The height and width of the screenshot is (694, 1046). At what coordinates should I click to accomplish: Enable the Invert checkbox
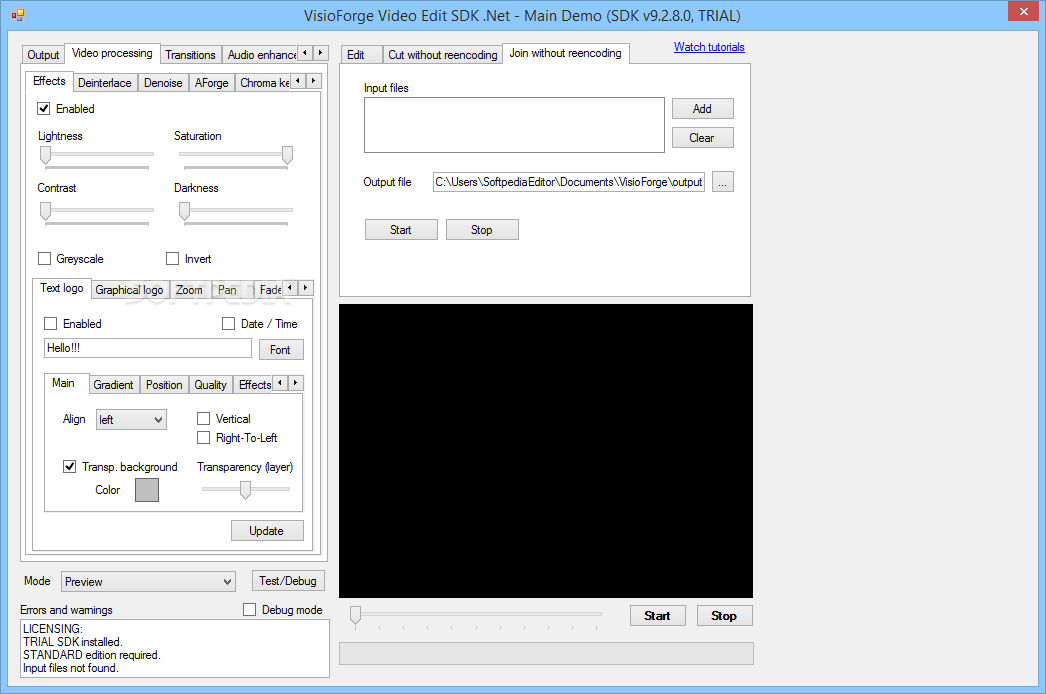tap(173, 258)
